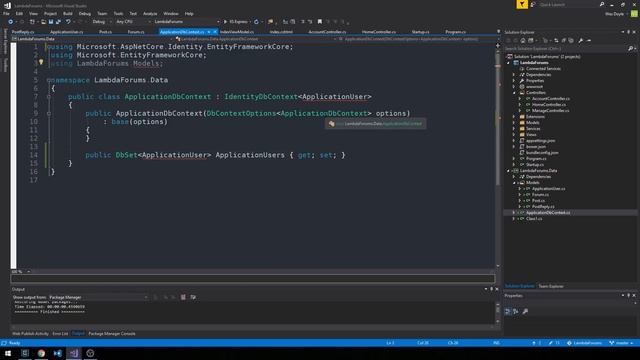The width and height of the screenshot is (640, 360).
Task: Pin the Output panel
Action: coord(491,289)
